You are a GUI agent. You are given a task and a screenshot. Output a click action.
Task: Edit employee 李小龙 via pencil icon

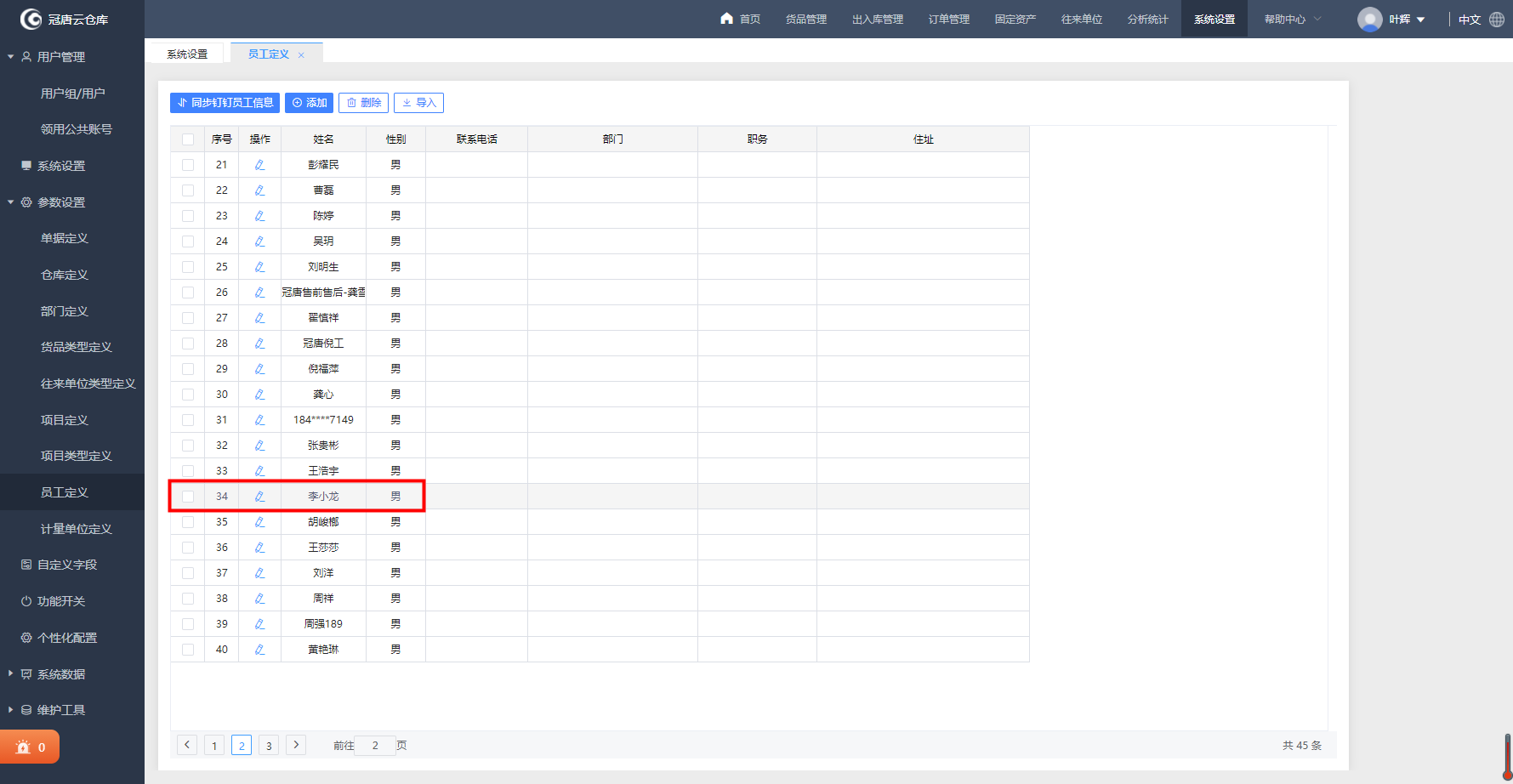(259, 497)
